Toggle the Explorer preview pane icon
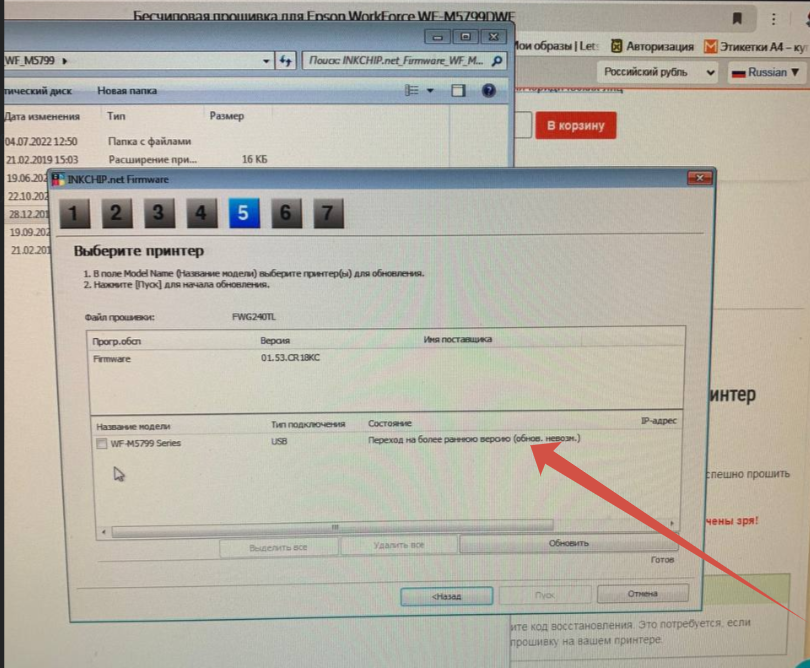This screenshot has height=668, width=810. click(x=458, y=91)
